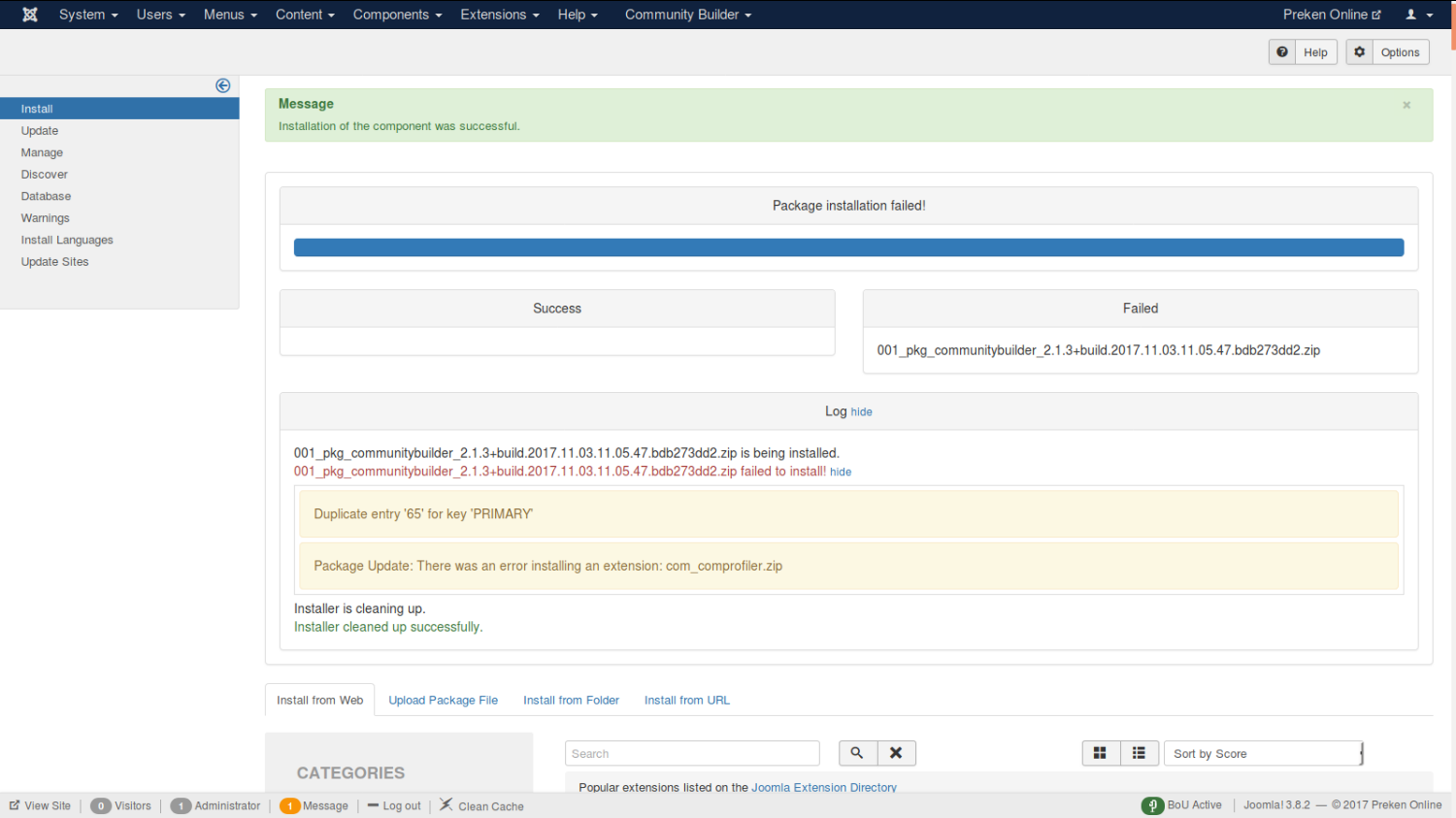Switch to Install from Web tab
The image size is (1456, 818).
tap(319, 701)
